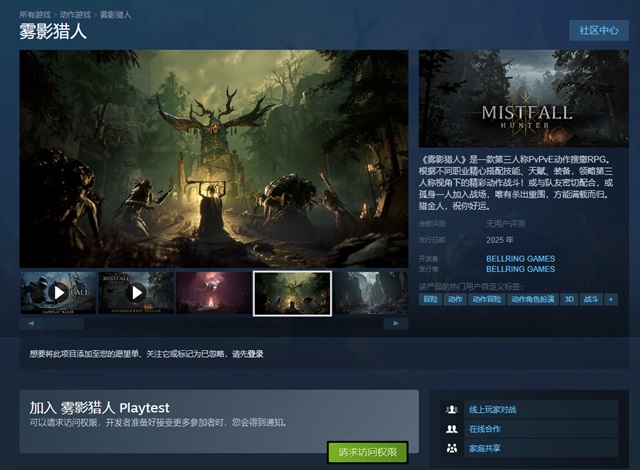The height and width of the screenshot is (470, 640).
Task: Select the 动作 tag
Action: click(455, 299)
